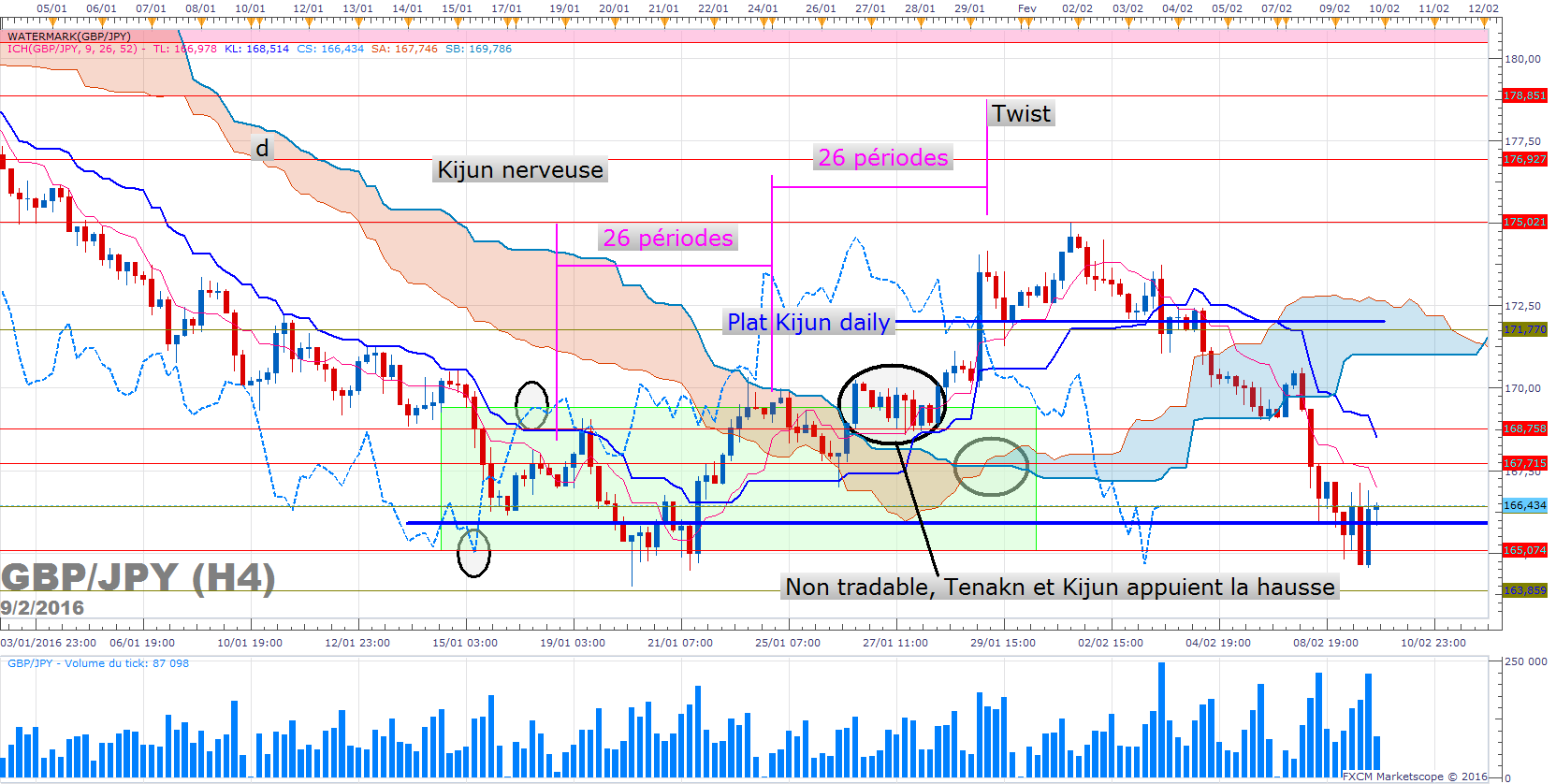Click the 10/02 23:00 time axis label
The height and width of the screenshot is (784, 1556).
pos(1433,643)
